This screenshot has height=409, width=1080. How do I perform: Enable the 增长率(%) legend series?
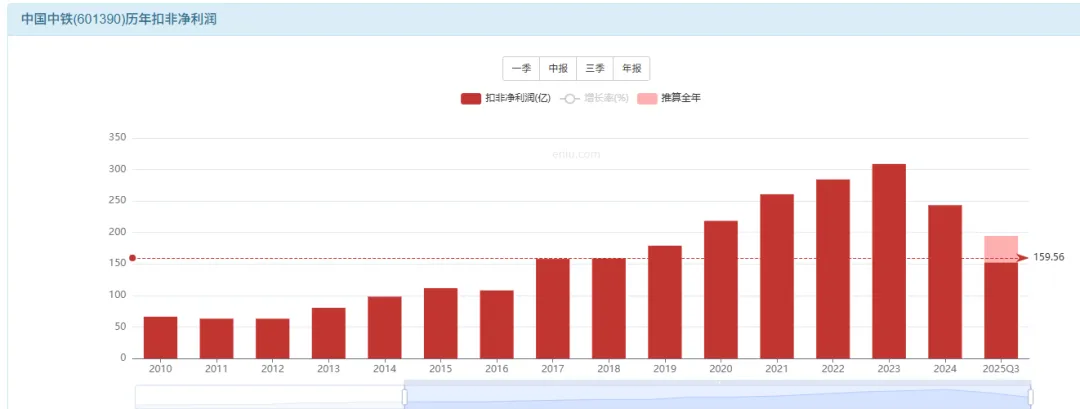594,98
